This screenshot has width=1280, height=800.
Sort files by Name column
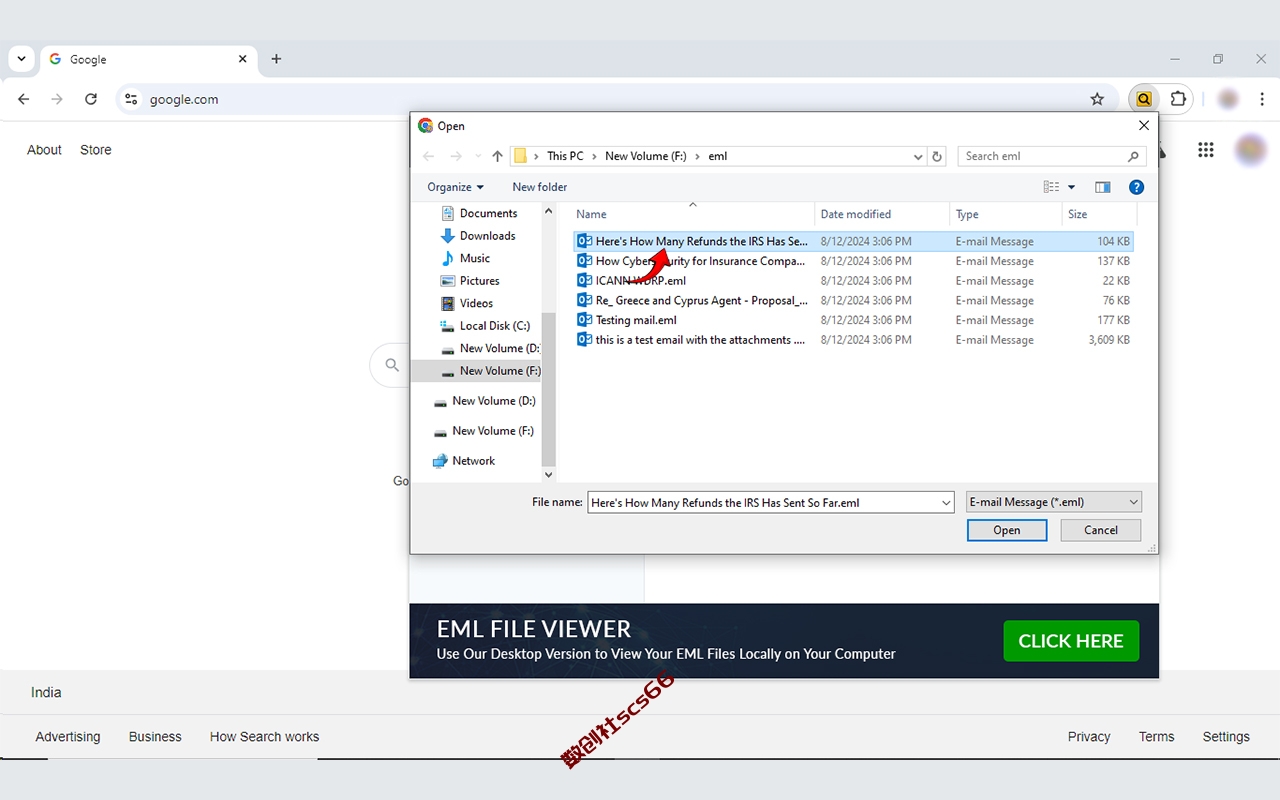(692, 214)
